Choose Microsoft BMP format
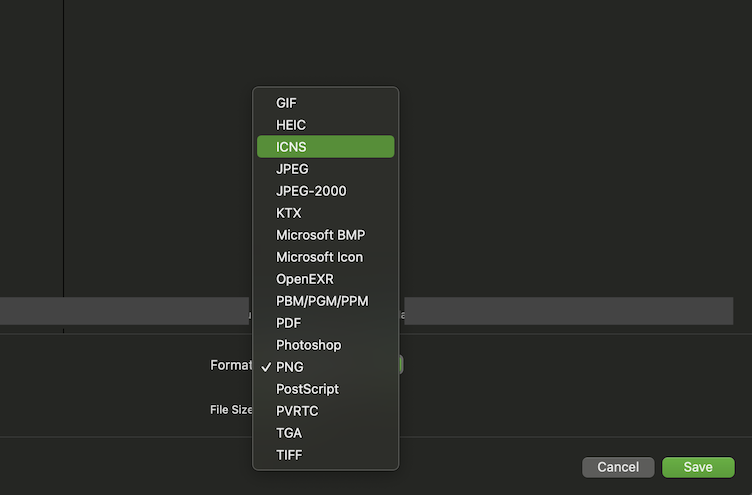Viewport: 752px width, 495px height. tap(320, 235)
